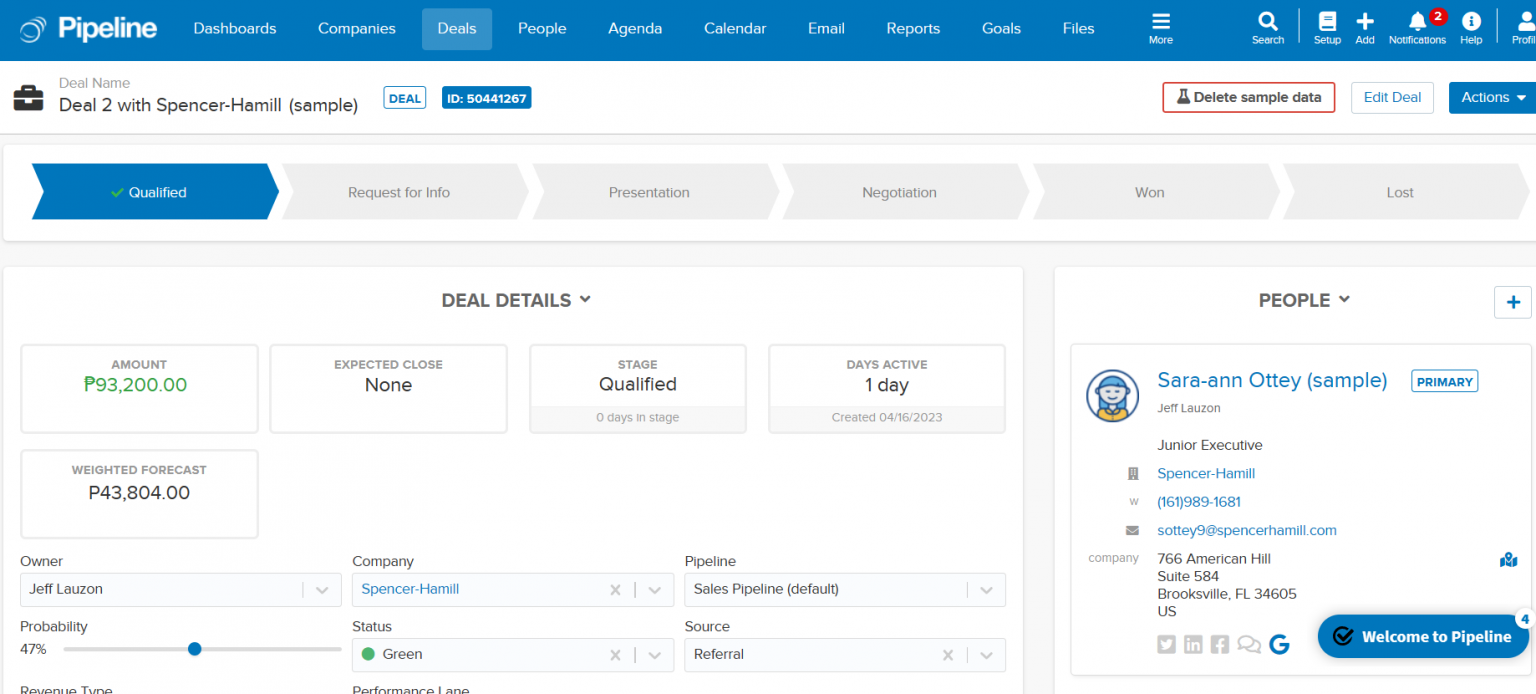Select the Negotiation stage chevron

[x=899, y=192]
